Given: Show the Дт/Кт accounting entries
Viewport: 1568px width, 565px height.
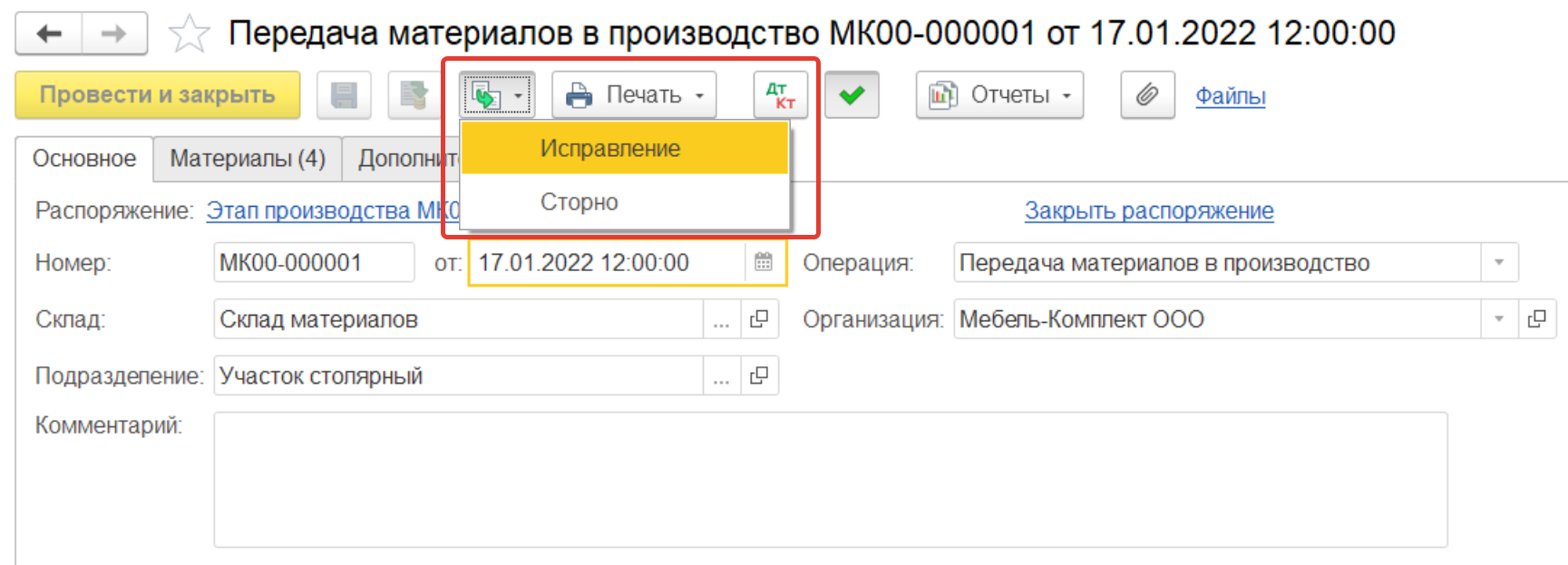Looking at the screenshot, I should click(x=780, y=95).
